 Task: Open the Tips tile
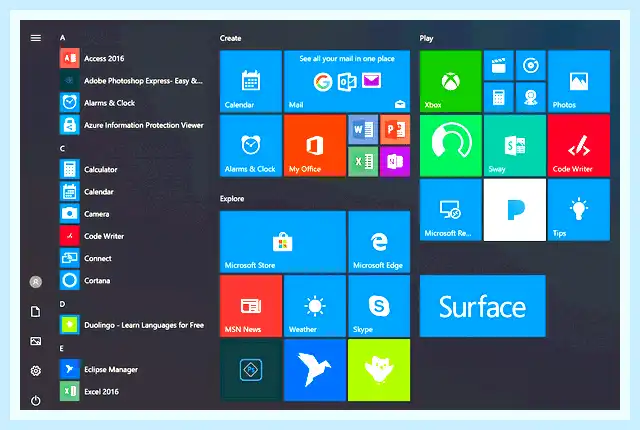click(x=579, y=210)
